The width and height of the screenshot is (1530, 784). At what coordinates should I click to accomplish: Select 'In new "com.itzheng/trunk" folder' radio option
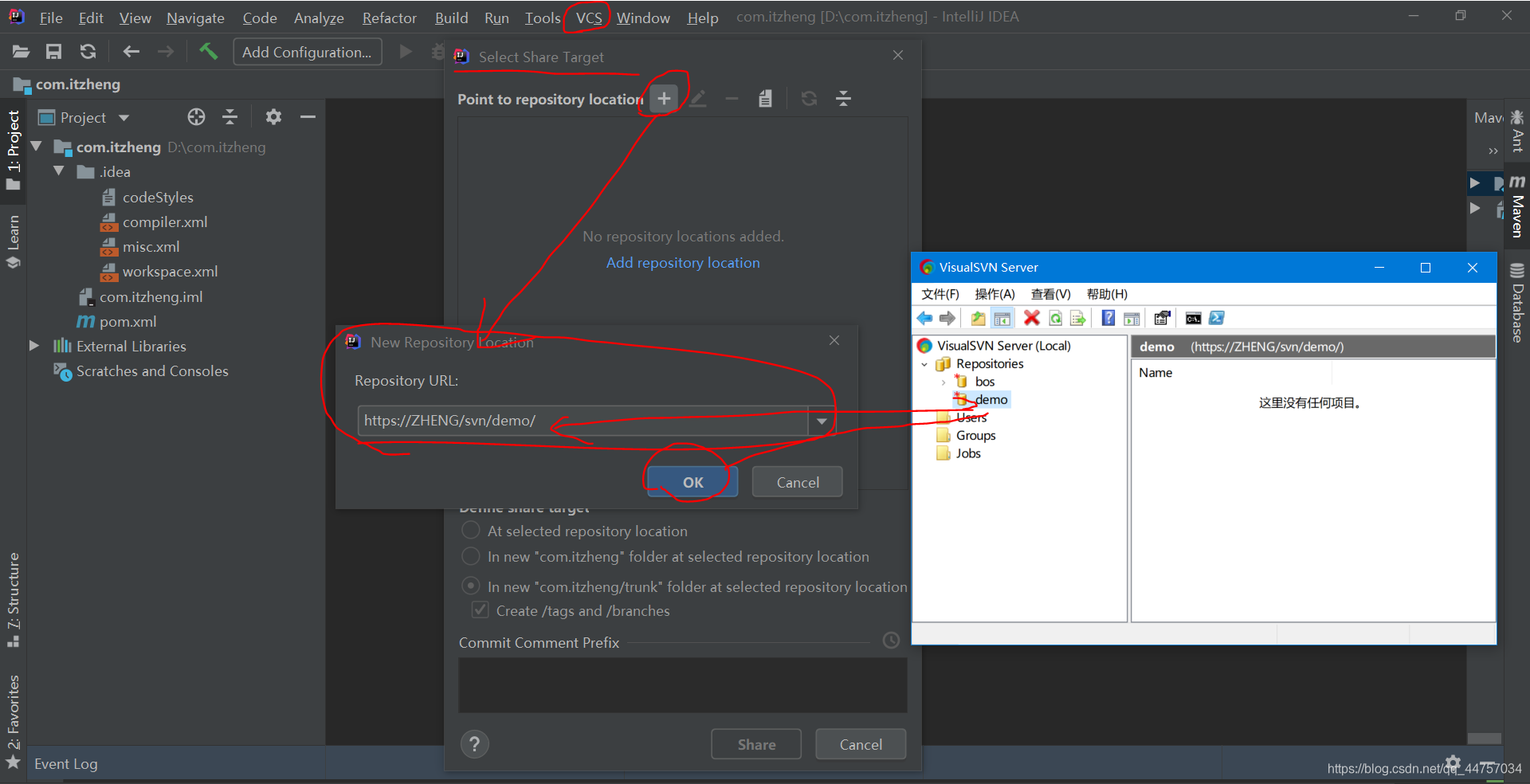coord(471,586)
